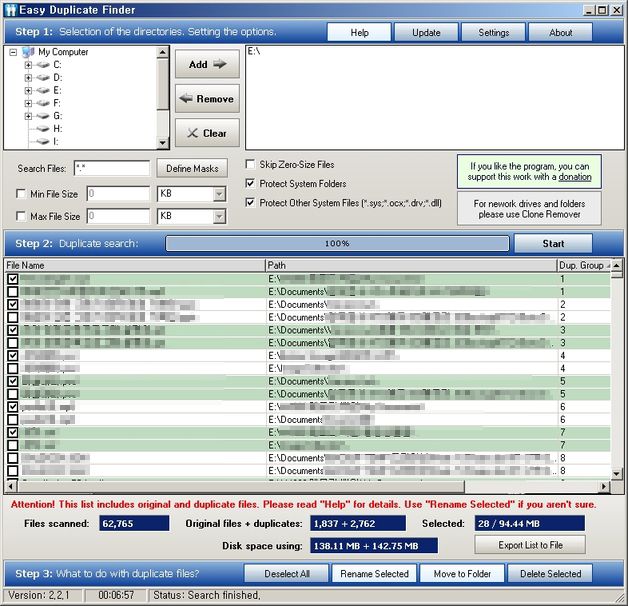
Task: Select the F: drive icon
Action: 42,103
